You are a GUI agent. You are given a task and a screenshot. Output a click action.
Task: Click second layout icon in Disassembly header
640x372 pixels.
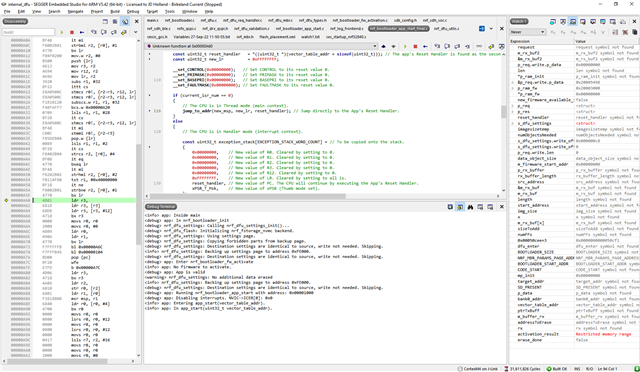[x=115, y=21]
